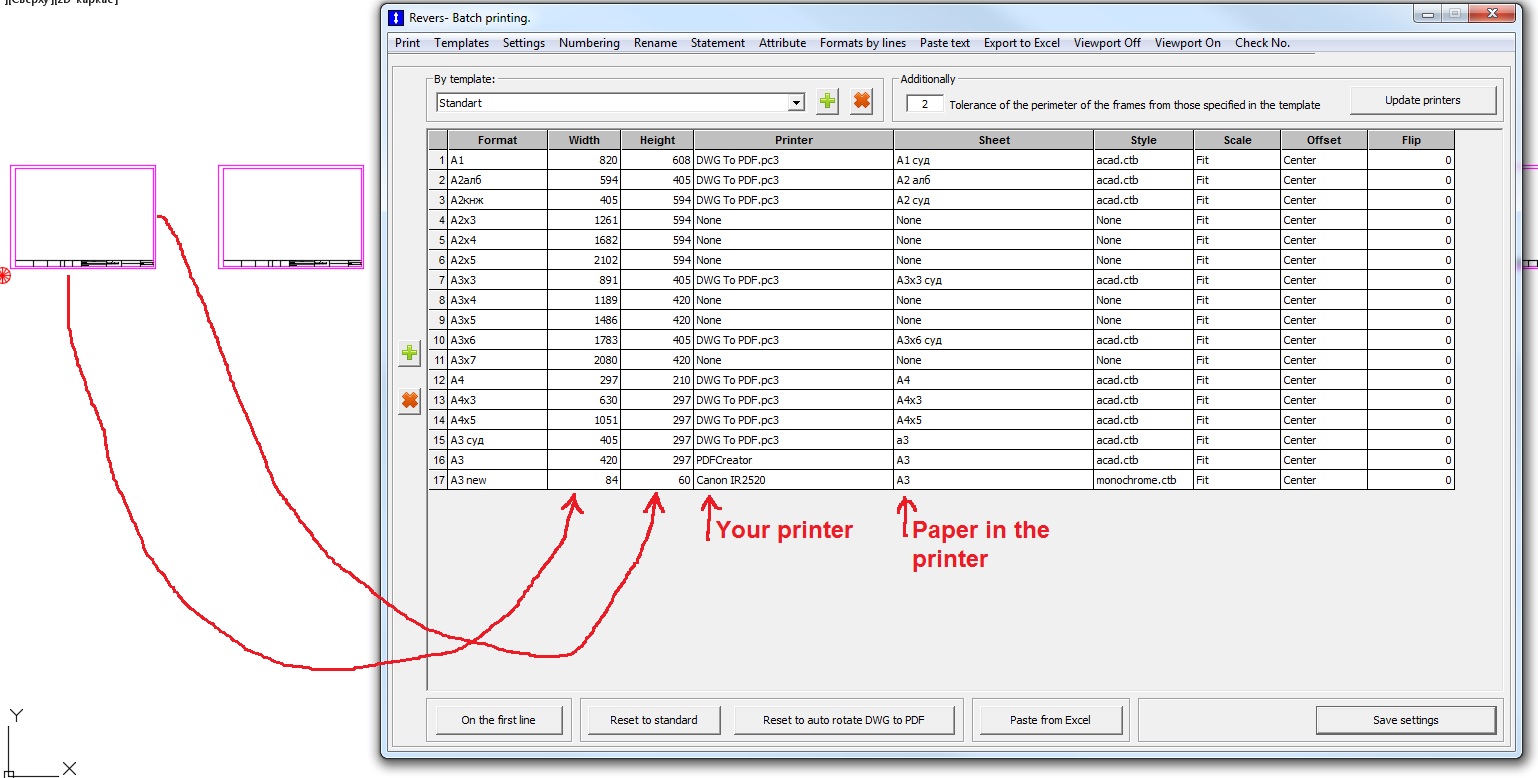Viewport: 1538px width, 778px height.
Task: Click the green plus to add a new template
Action: pyautogui.click(x=826, y=100)
